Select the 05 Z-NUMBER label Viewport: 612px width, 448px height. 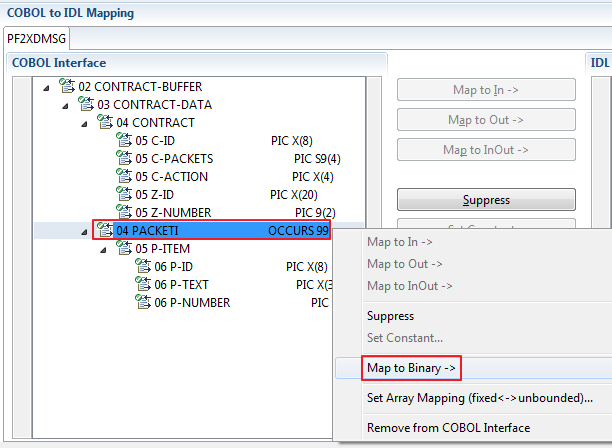click(173, 212)
